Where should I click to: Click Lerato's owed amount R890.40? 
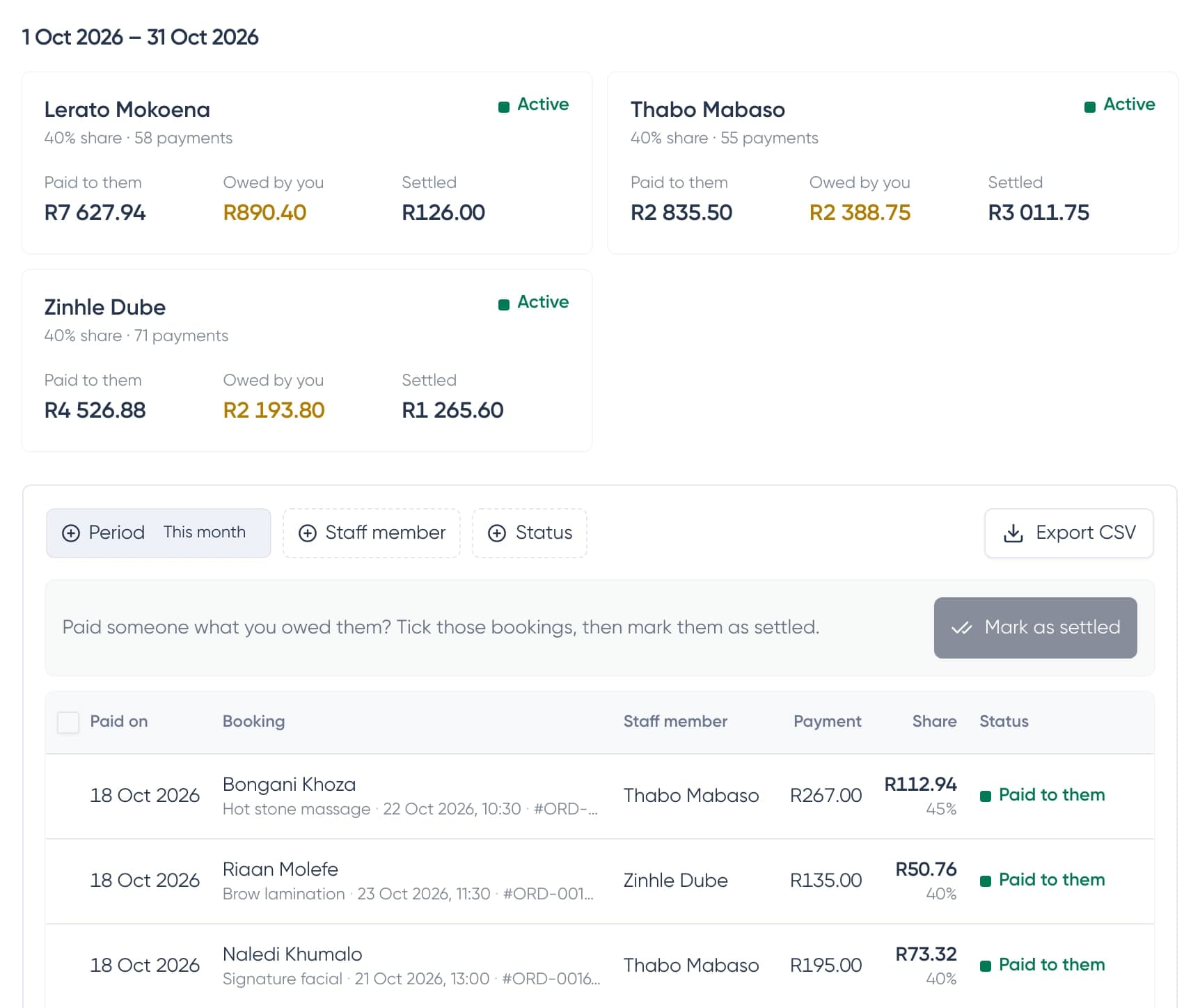pos(265,212)
